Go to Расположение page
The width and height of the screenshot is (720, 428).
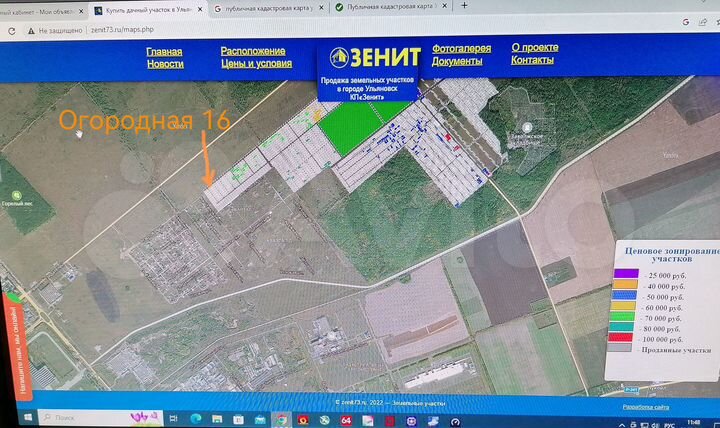click(x=253, y=51)
